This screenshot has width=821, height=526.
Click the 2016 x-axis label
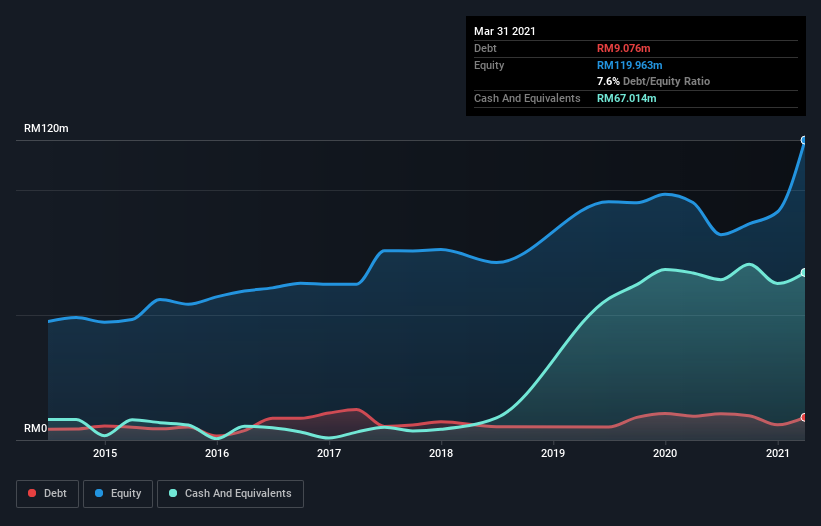[x=217, y=453]
